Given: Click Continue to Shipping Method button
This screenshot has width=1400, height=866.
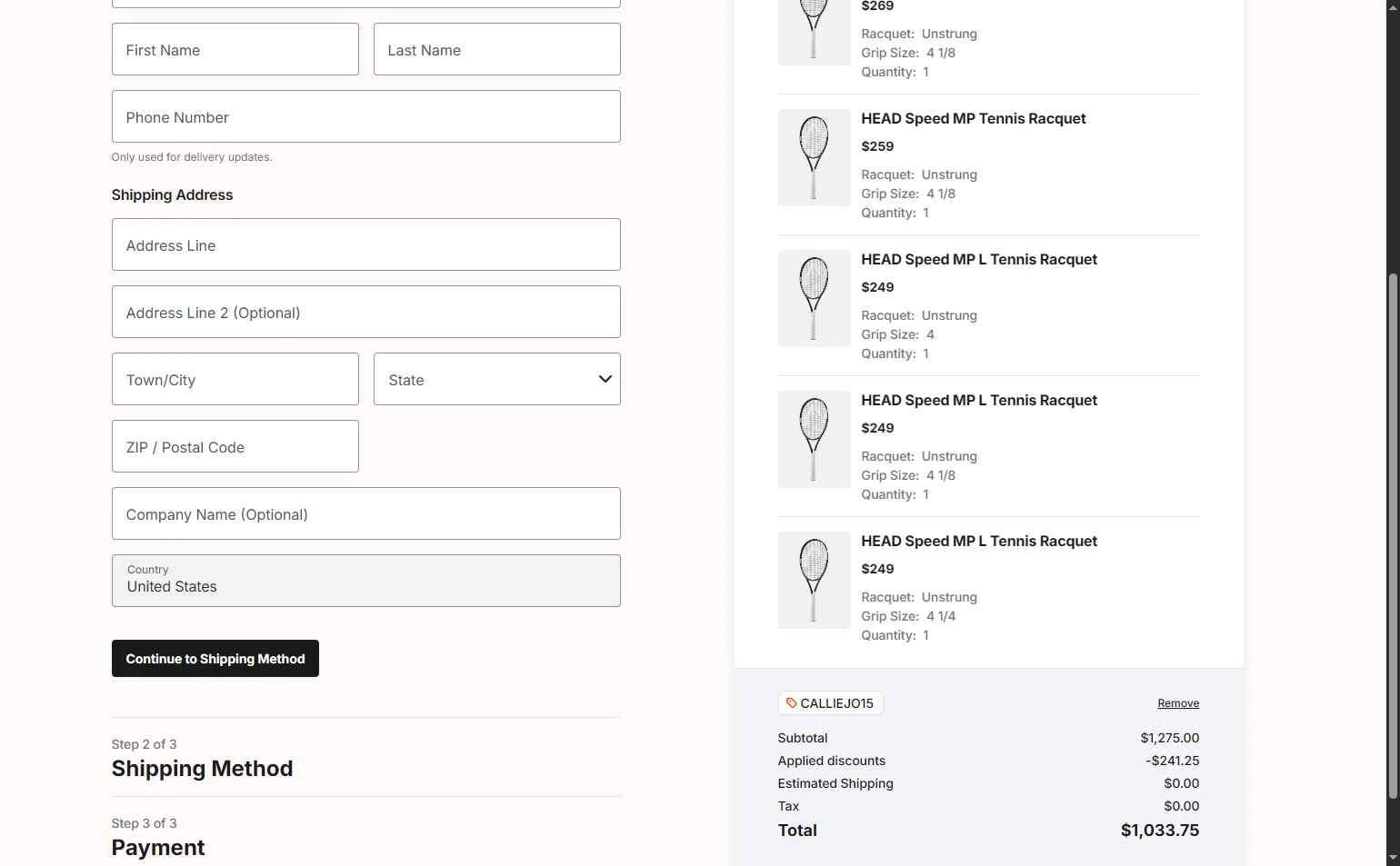Looking at the screenshot, I should point(215,659).
